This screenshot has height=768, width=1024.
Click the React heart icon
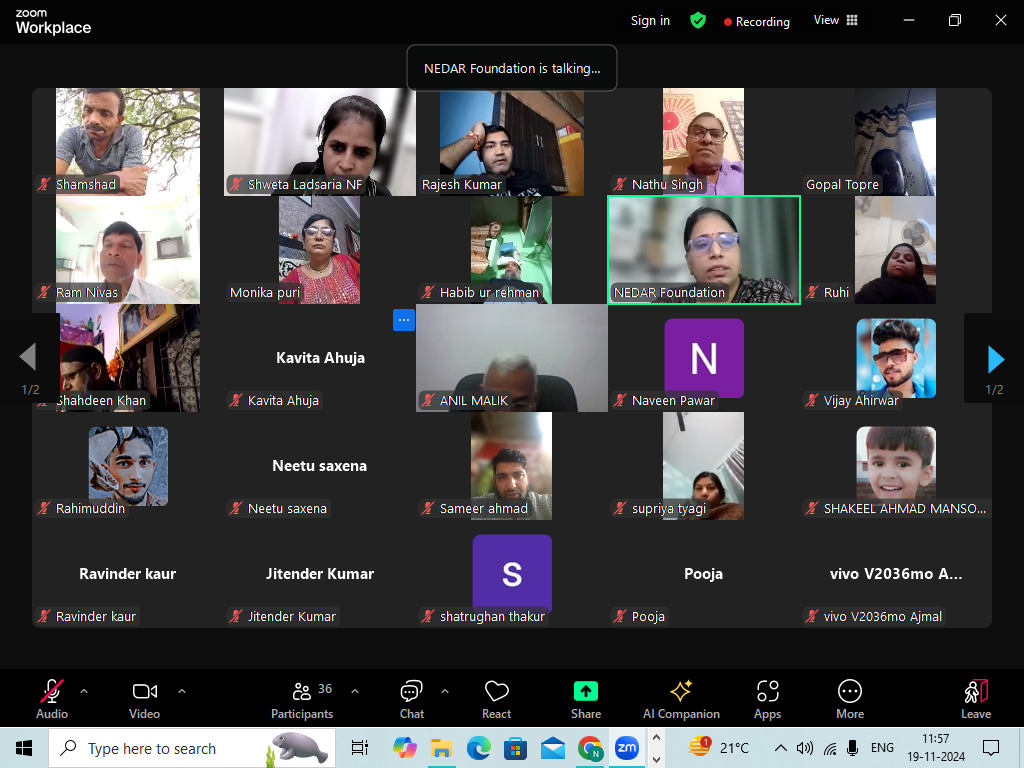tap(496, 691)
